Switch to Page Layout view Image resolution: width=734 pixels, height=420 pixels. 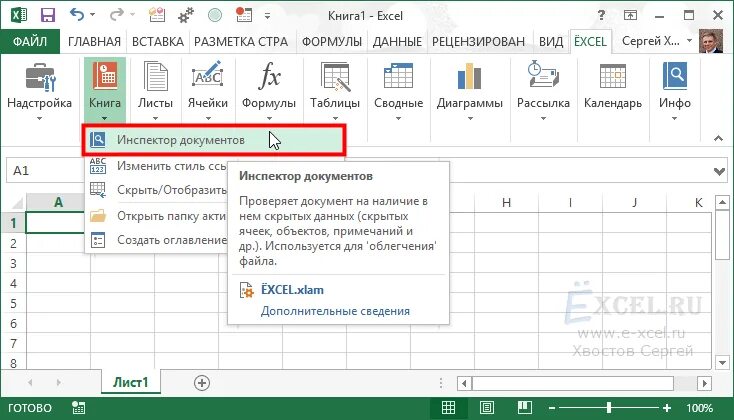pos(487,408)
